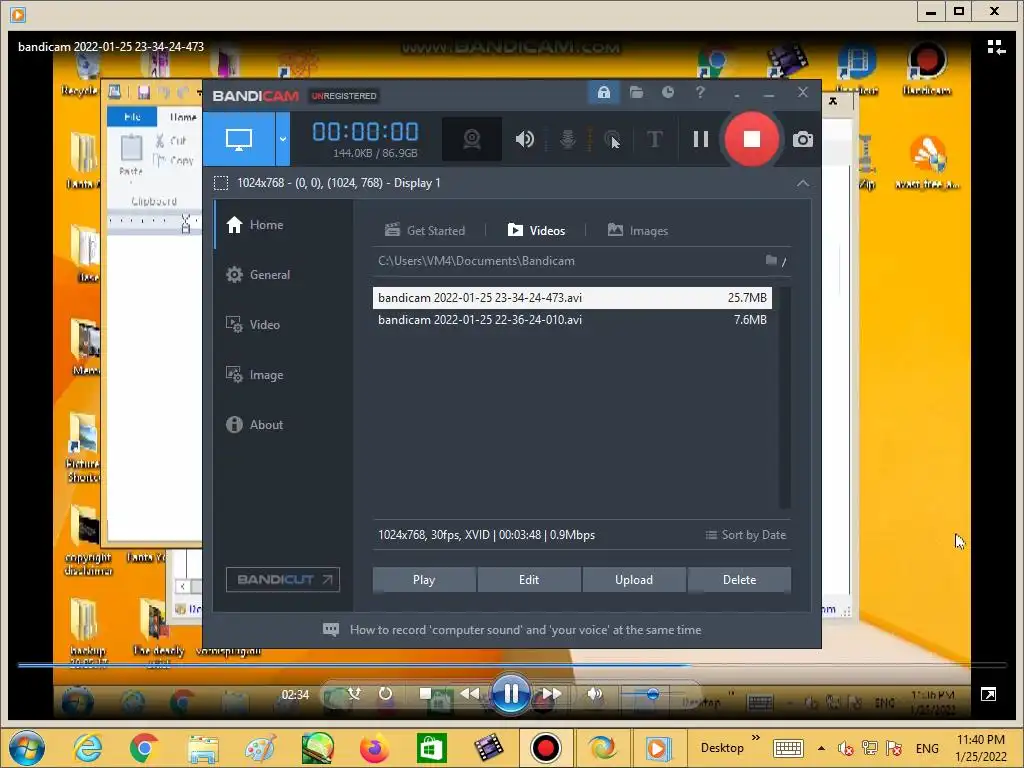This screenshot has height=768, width=1024.
Task: Click the BANDICUT button
Action: (283, 580)
